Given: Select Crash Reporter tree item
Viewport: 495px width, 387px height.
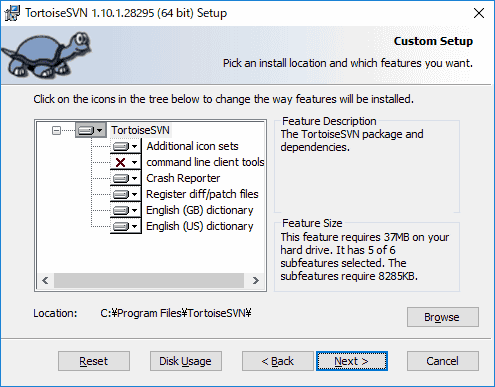Looking at the screenshot, I should pyautogui.click(x=183, y=178).
